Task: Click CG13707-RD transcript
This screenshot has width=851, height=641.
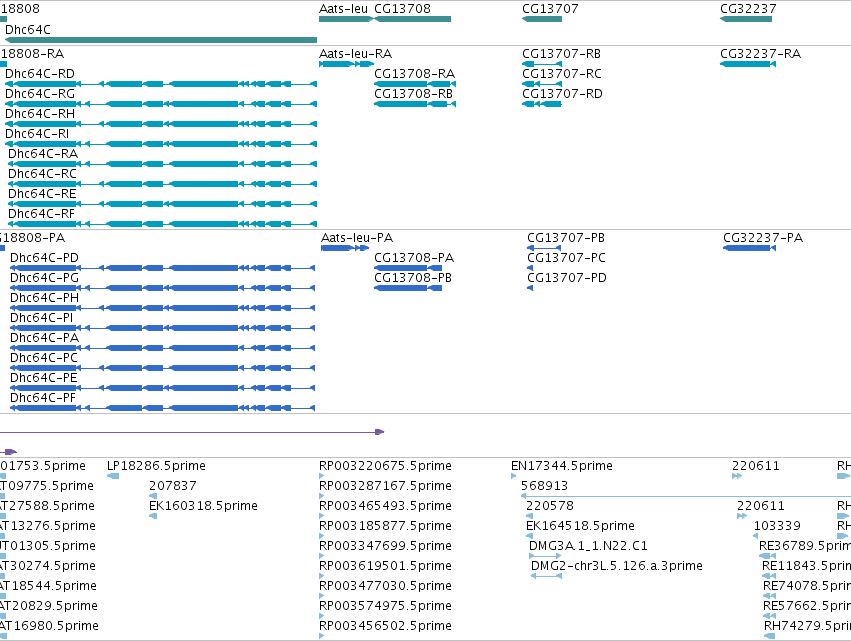Action: [542, 104]
